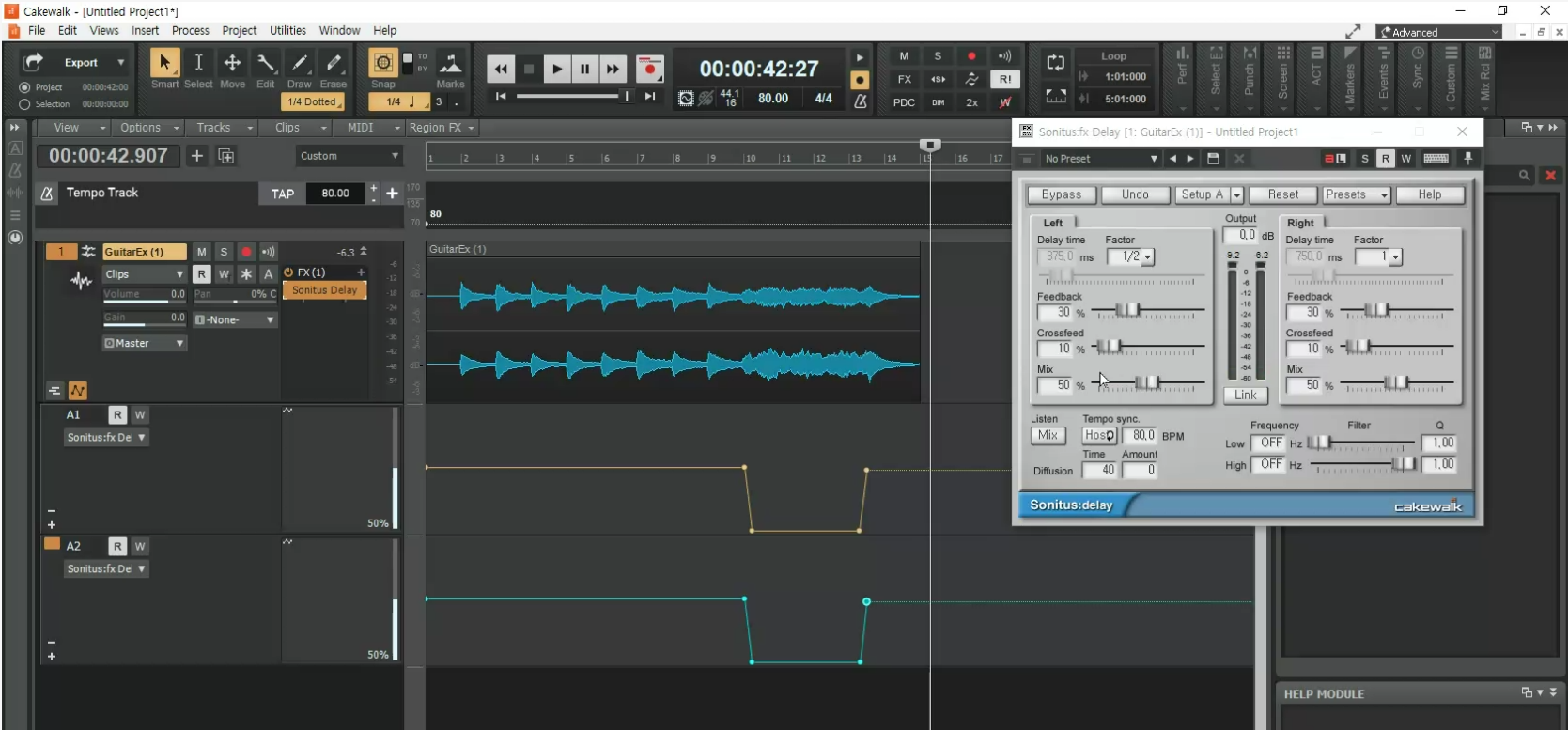
Task: Open the Master output dropdown
Action: tap(145, 343)
